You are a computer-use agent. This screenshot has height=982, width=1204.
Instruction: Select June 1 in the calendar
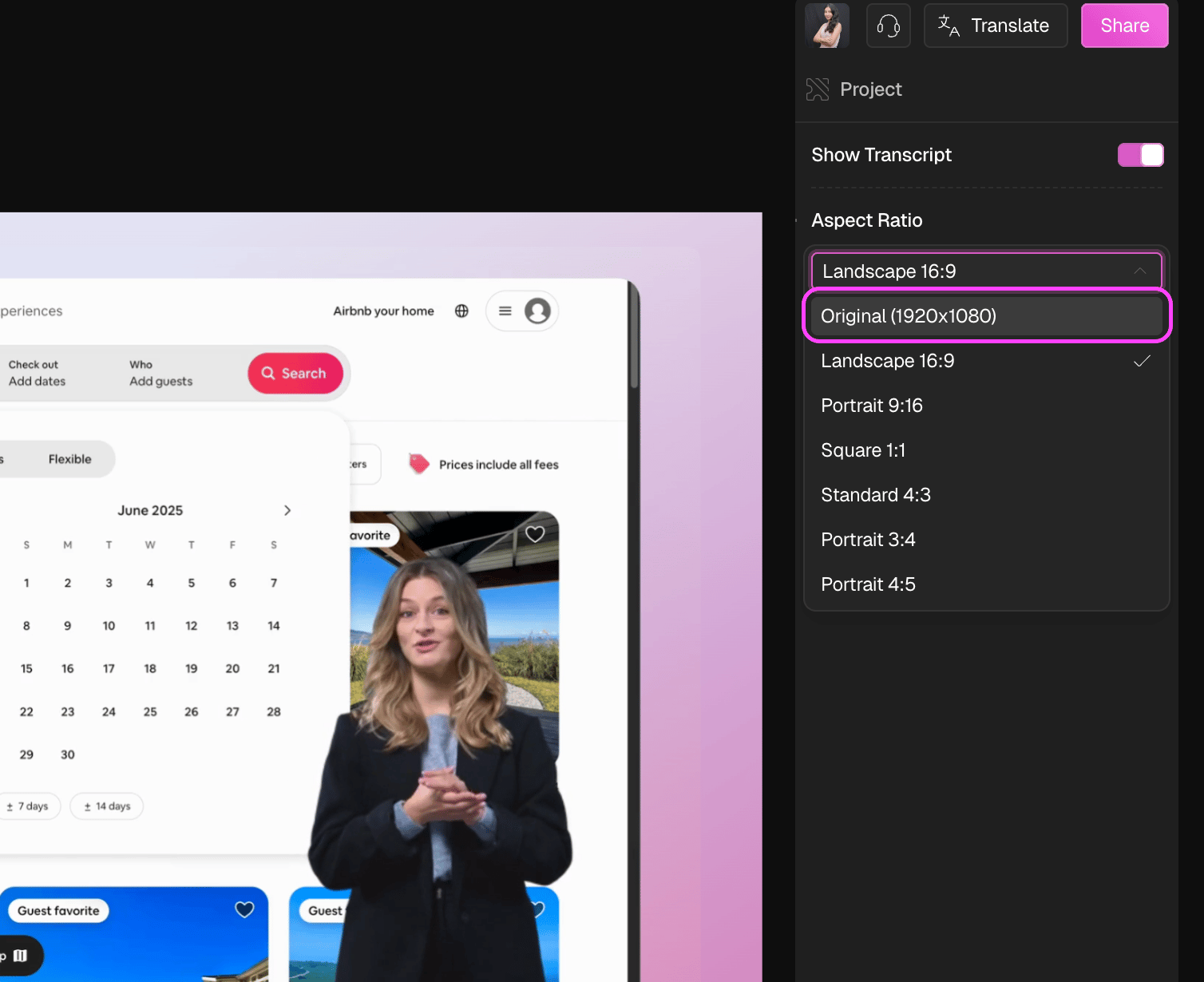26,583
